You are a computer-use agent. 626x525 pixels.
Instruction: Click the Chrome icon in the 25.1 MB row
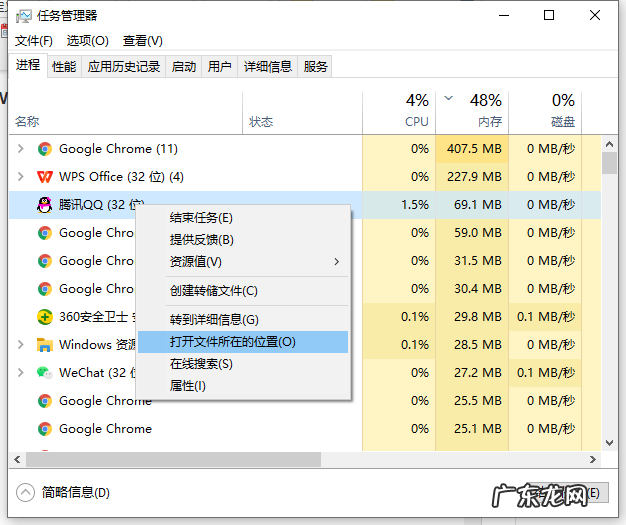45,429
